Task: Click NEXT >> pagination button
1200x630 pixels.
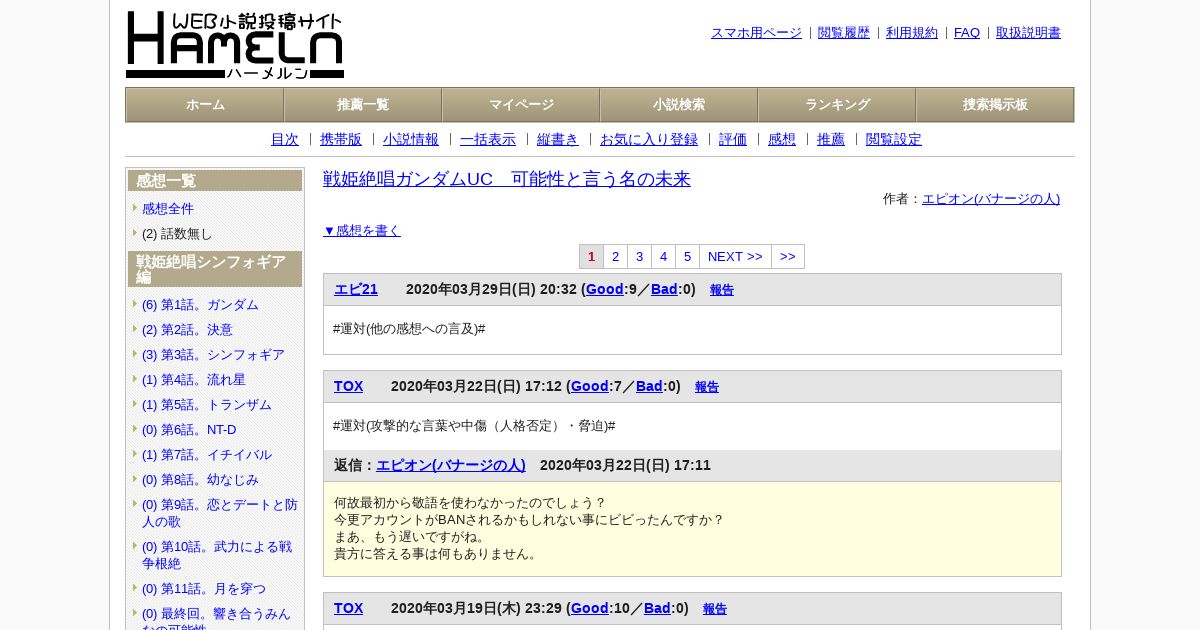Action: [735, 257]
